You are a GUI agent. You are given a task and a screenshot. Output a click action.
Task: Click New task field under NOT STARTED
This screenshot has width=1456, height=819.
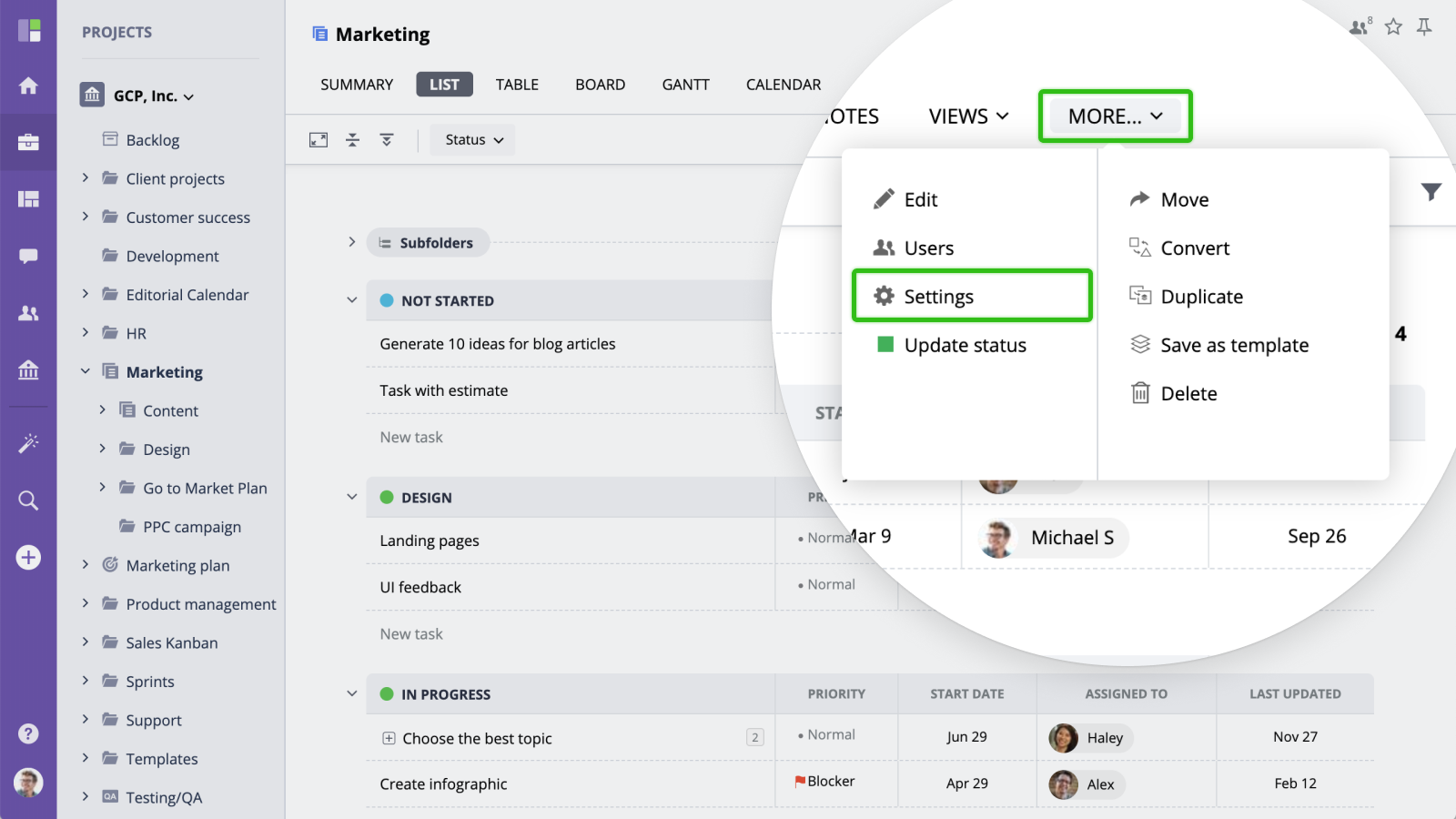click(411, 437)
